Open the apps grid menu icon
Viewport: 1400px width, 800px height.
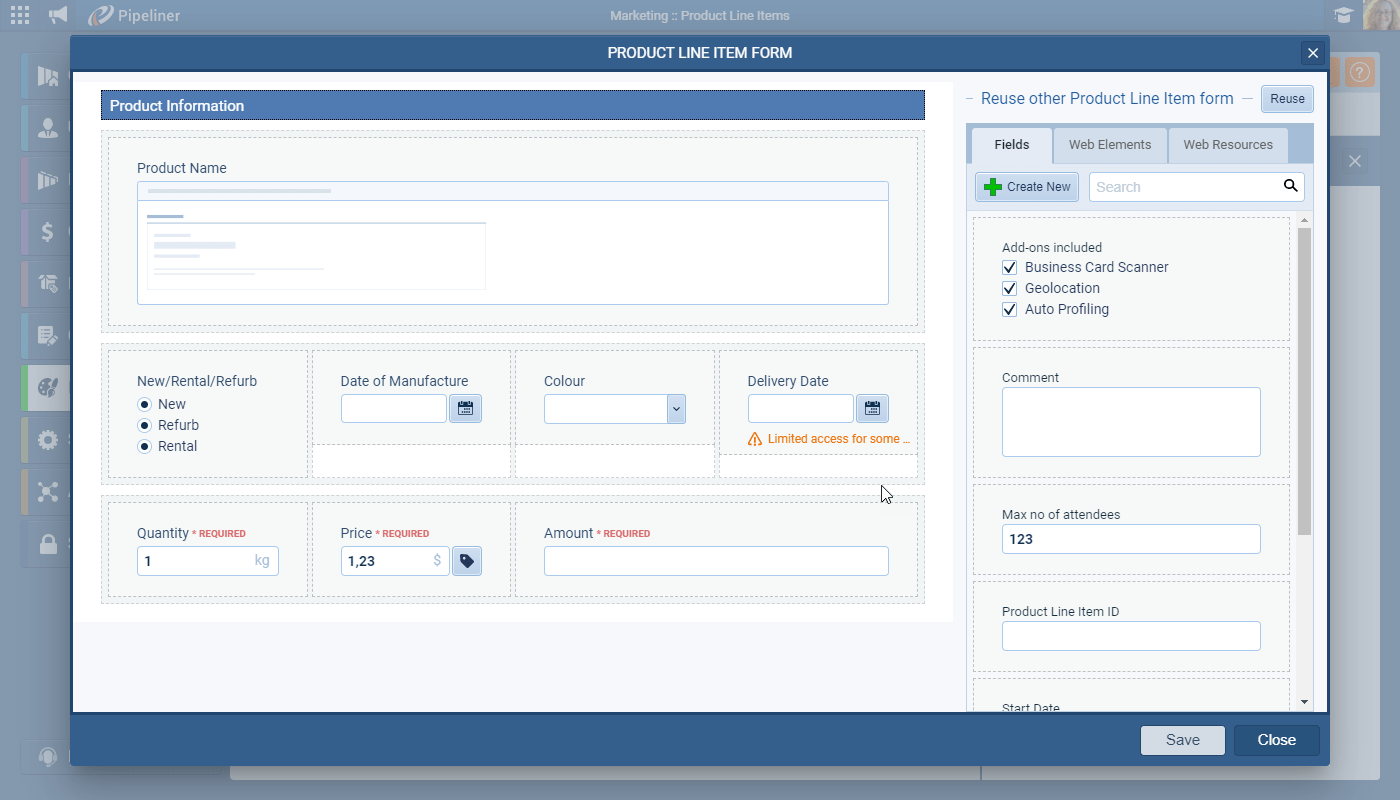coord(19,15)
